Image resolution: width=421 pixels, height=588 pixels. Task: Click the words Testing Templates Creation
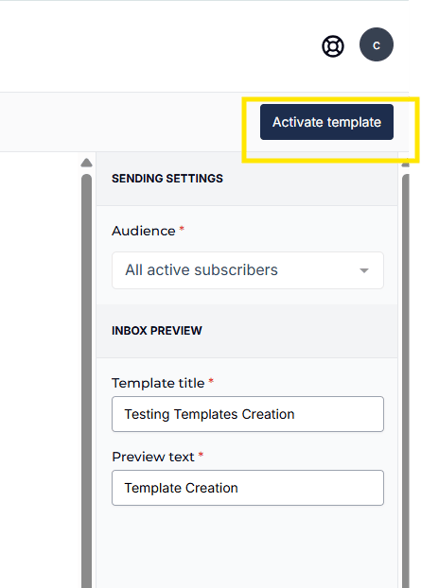pyautogui.click(x=209, y=414)
